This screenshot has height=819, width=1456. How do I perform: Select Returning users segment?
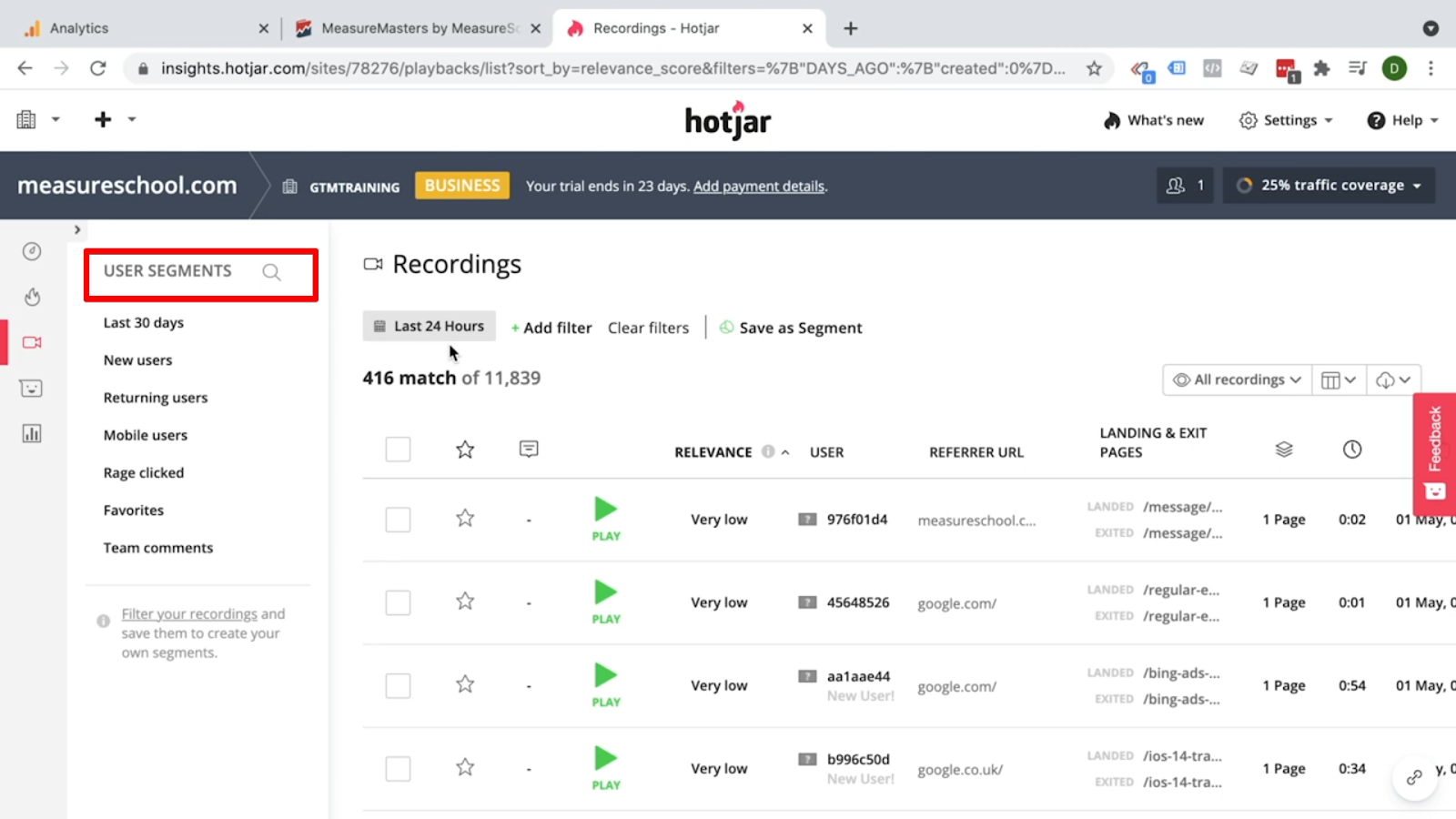156,398
